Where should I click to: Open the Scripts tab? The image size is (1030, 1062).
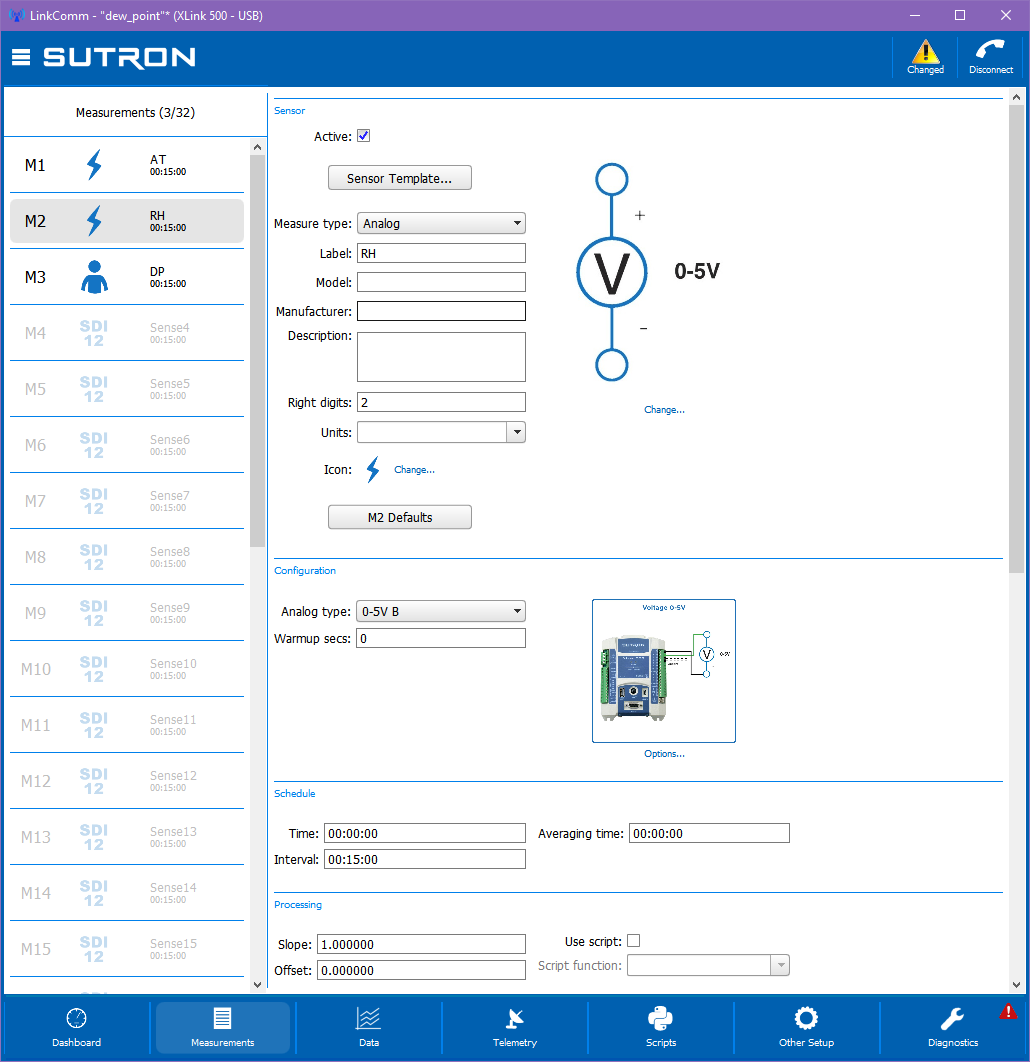tap(661, 1028)
